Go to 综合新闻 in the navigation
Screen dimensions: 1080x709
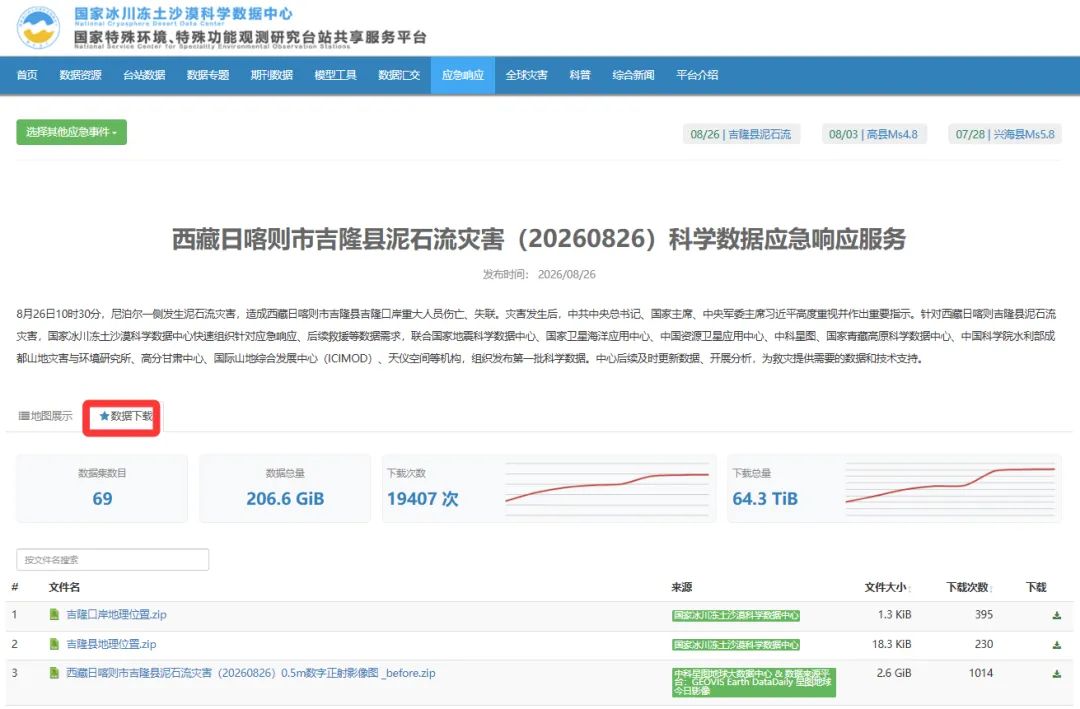click(633, 75)
